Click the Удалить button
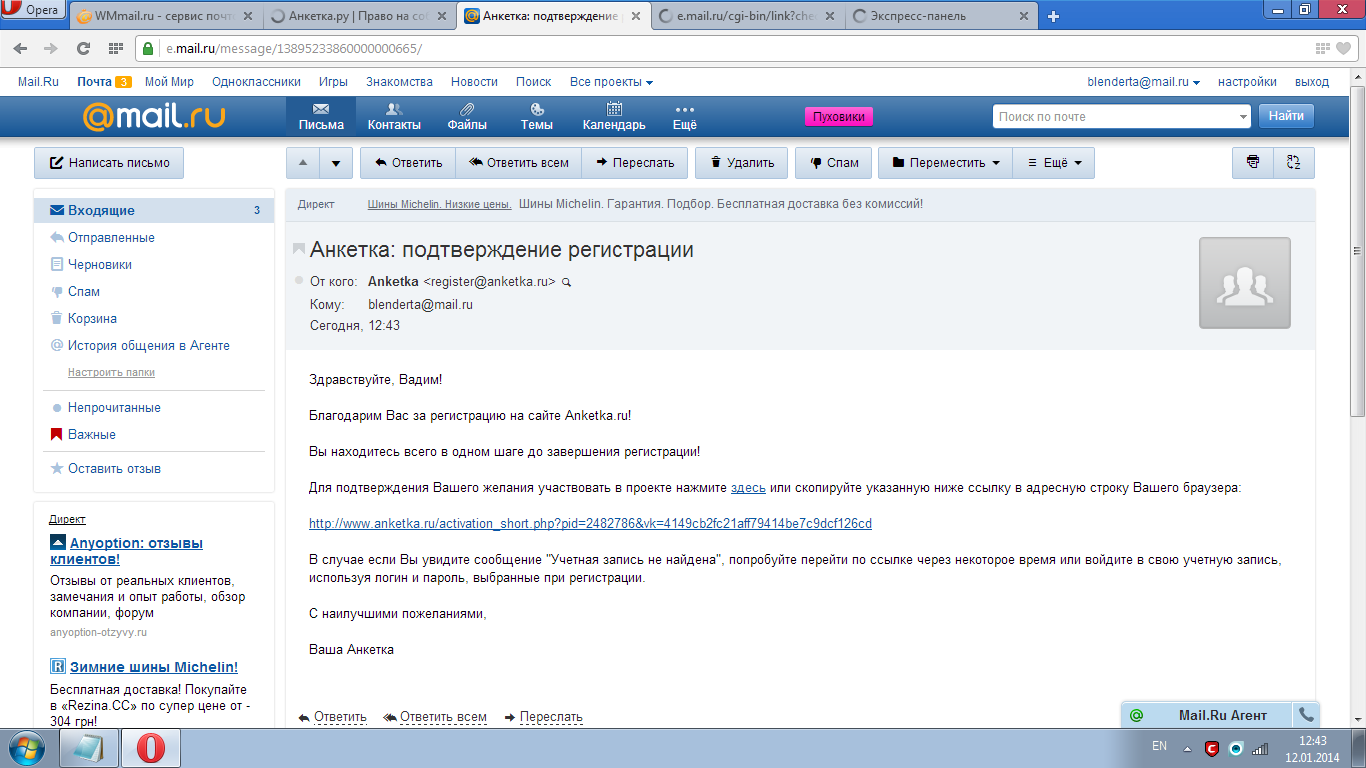 click(x=741, y=163)
